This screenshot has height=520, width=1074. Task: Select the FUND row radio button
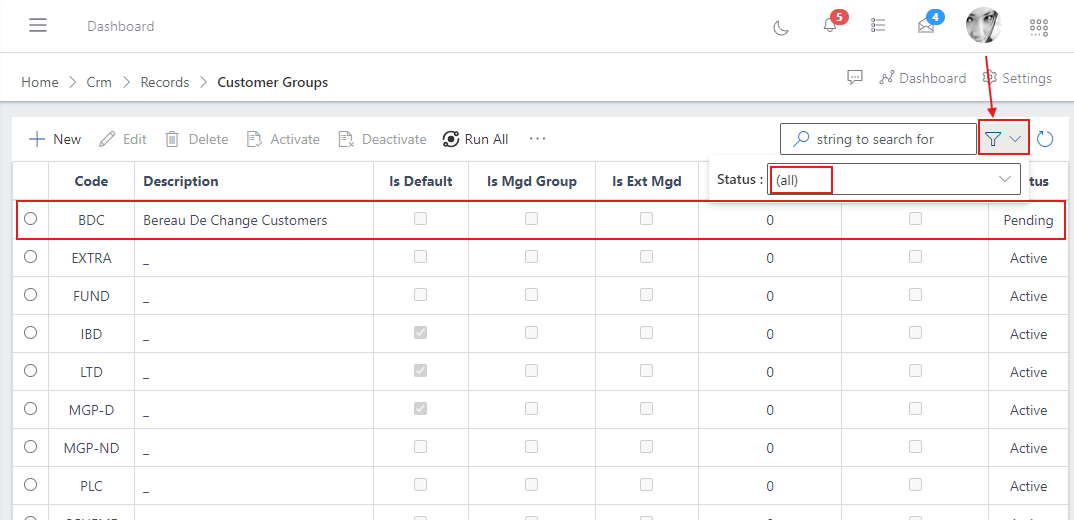click(x=30, y=295)
